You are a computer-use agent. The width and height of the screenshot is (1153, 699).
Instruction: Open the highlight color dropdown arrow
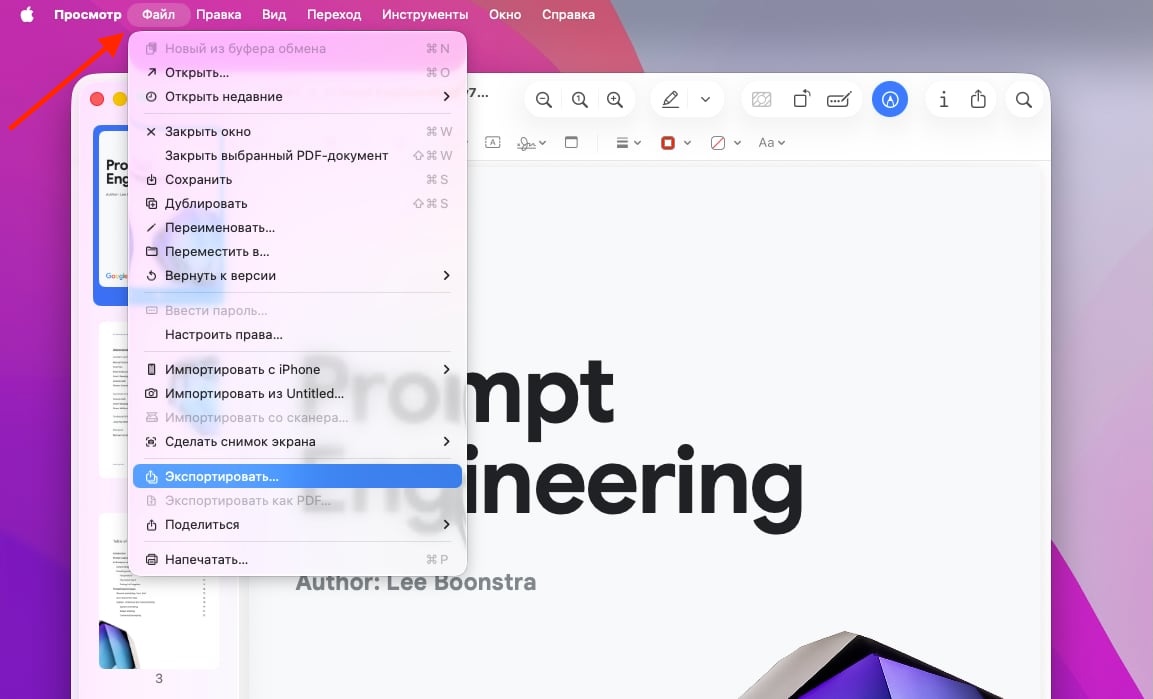705,99
